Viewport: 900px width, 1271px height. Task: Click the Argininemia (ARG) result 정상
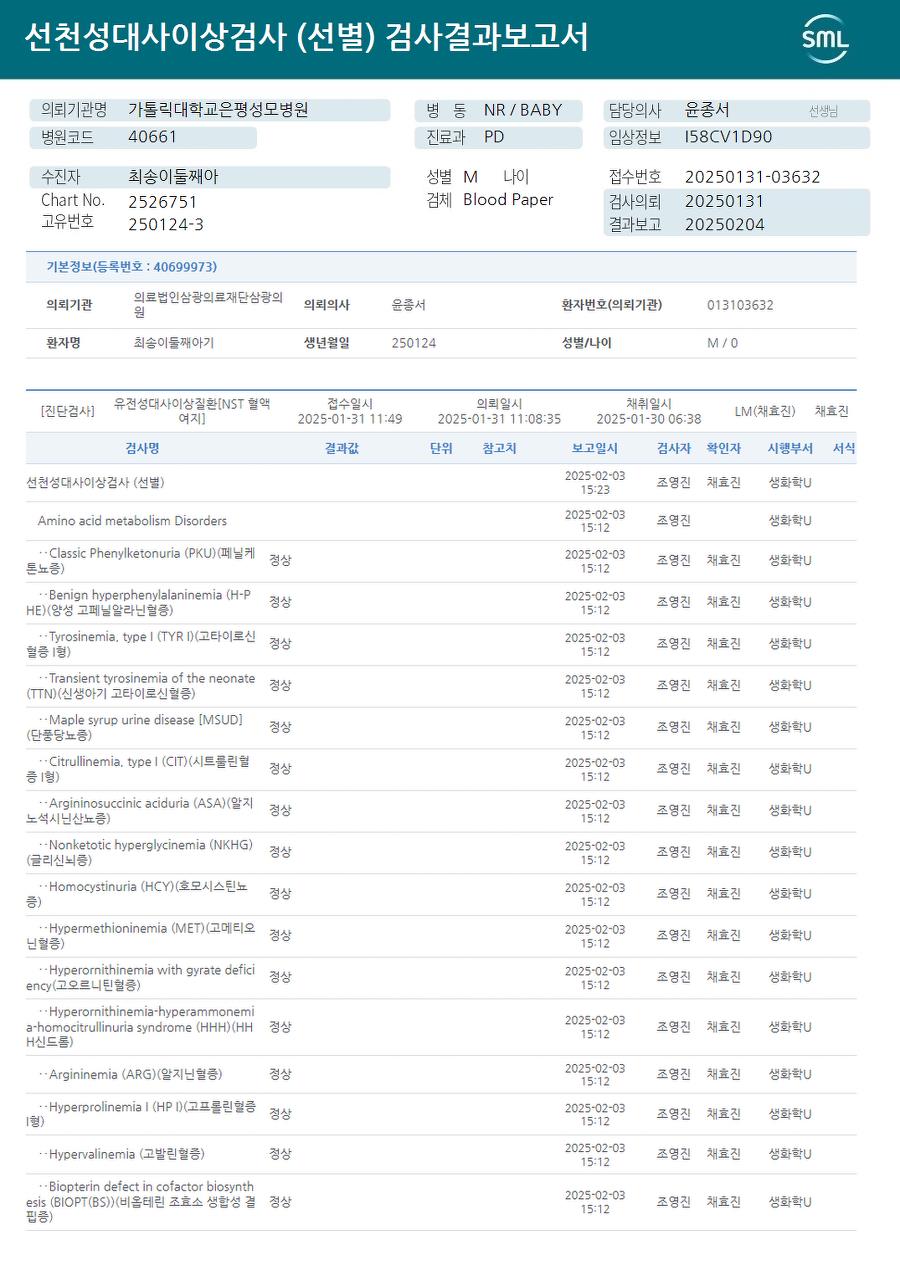(x=280, y=1075)
